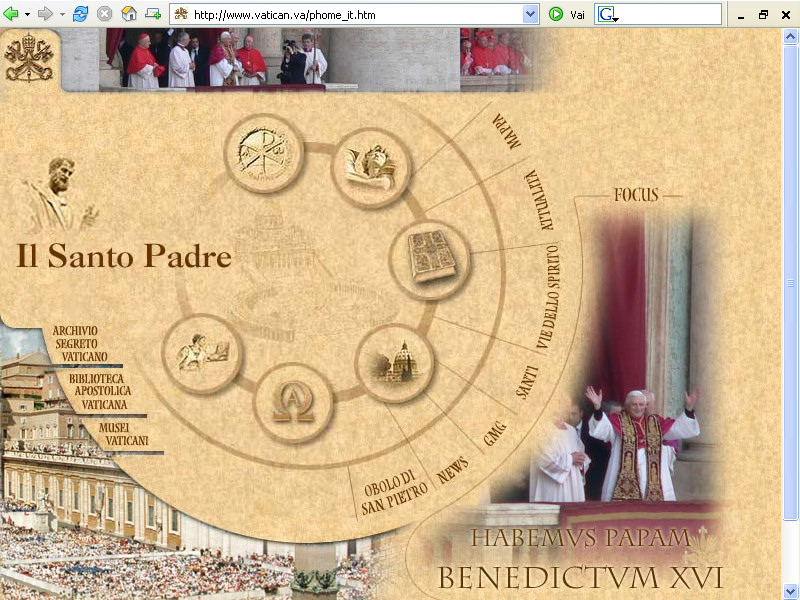Reload the page with the refresh icon
Viewport: 800px width, 600px height.
[x=80, y=14]
